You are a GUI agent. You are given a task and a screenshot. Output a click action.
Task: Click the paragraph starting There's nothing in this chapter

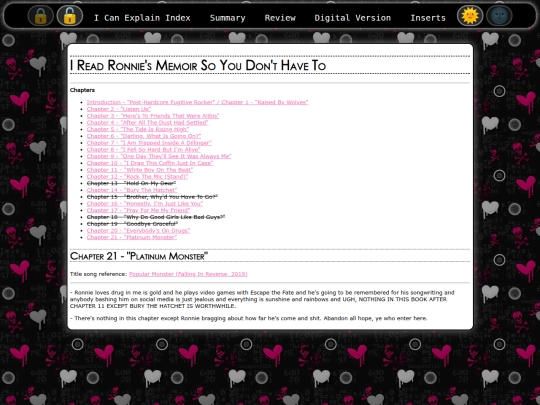pyautogui.click(x=249, y=318)
